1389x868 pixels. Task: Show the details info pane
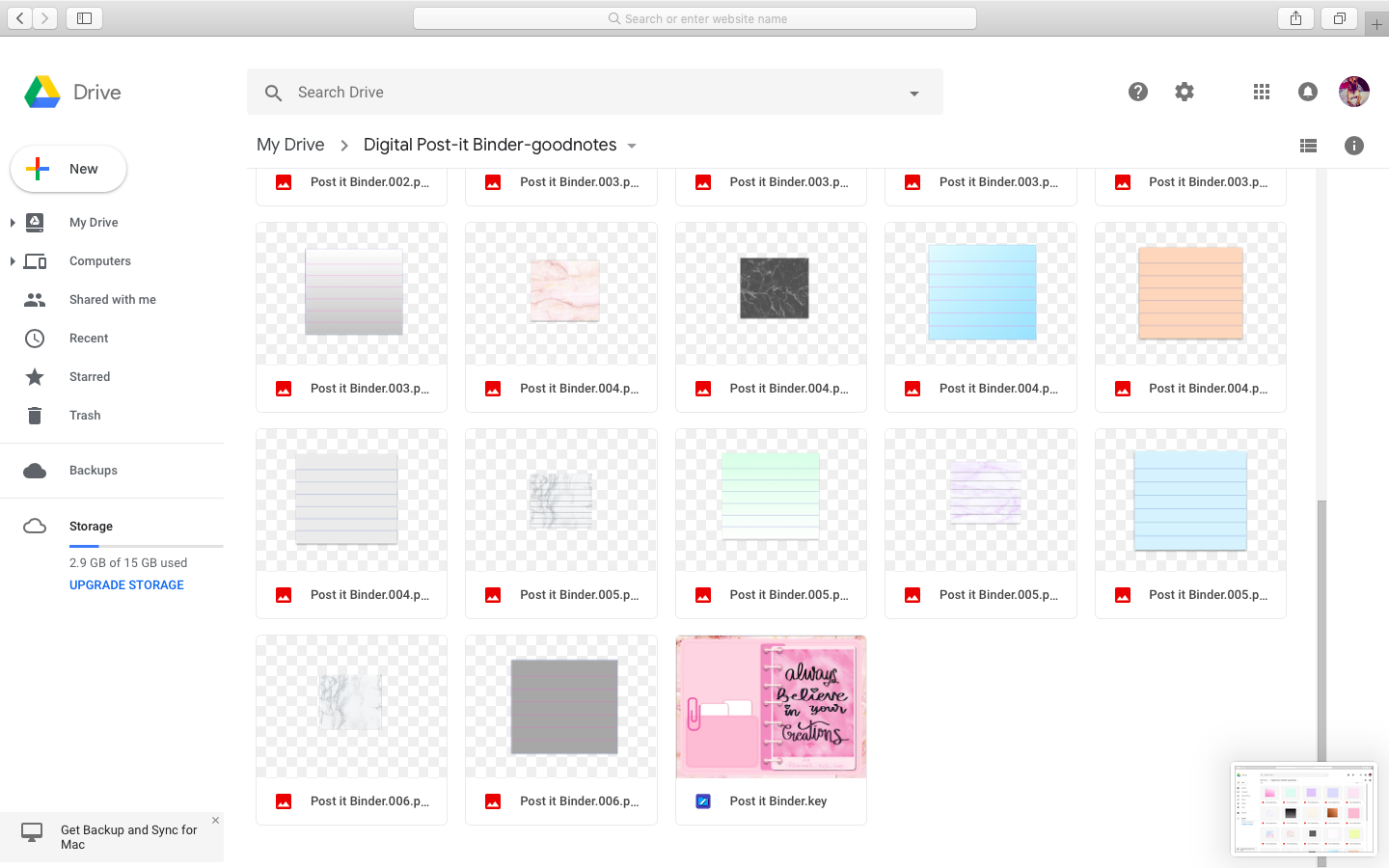(1354, 146)
